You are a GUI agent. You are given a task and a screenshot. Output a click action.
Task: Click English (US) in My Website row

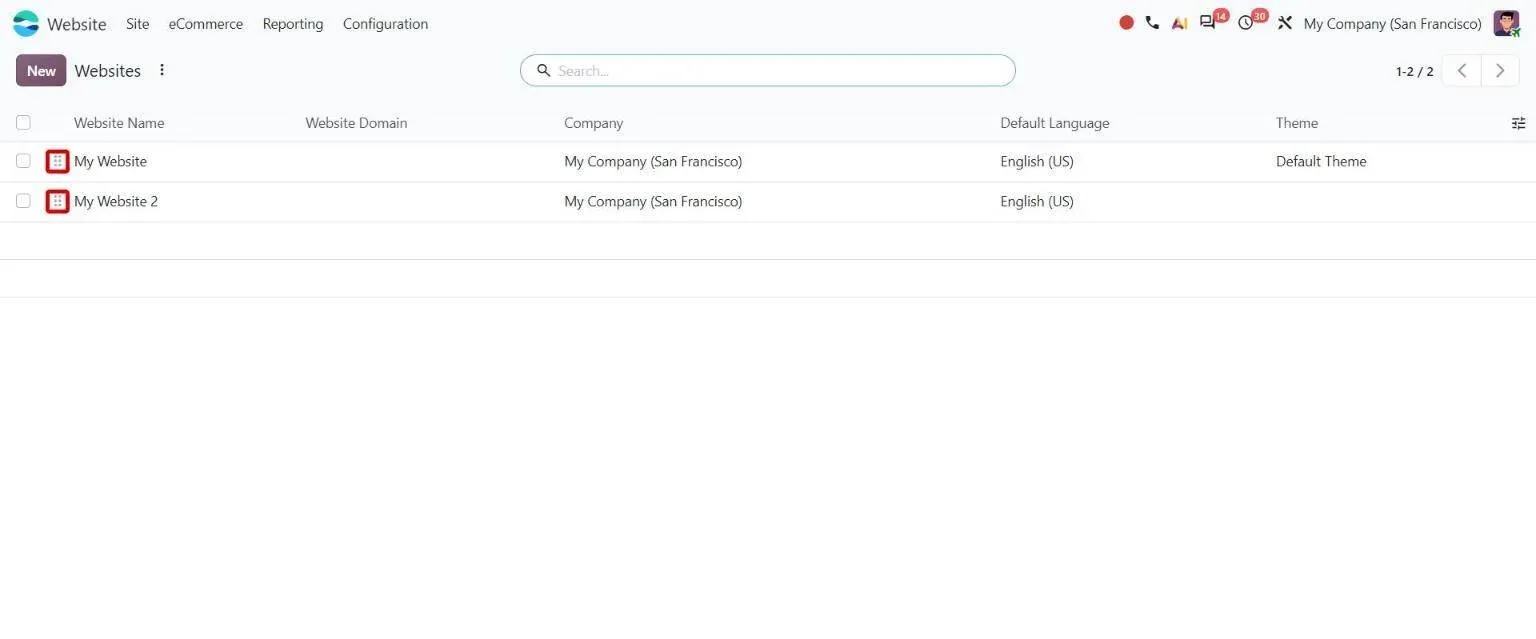coord(1037,161)
